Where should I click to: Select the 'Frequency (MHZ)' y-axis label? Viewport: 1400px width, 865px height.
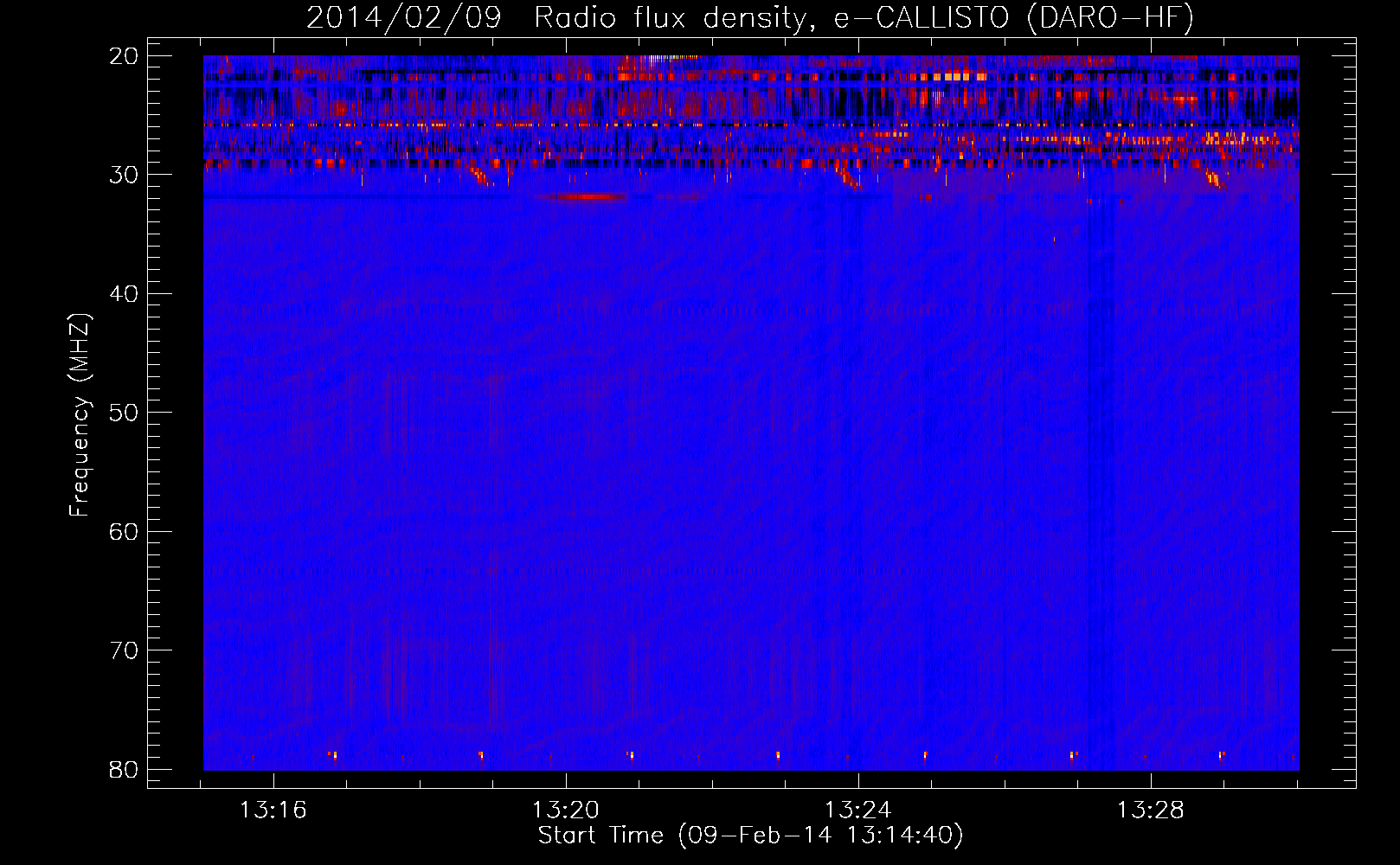[x=80, y=415]
